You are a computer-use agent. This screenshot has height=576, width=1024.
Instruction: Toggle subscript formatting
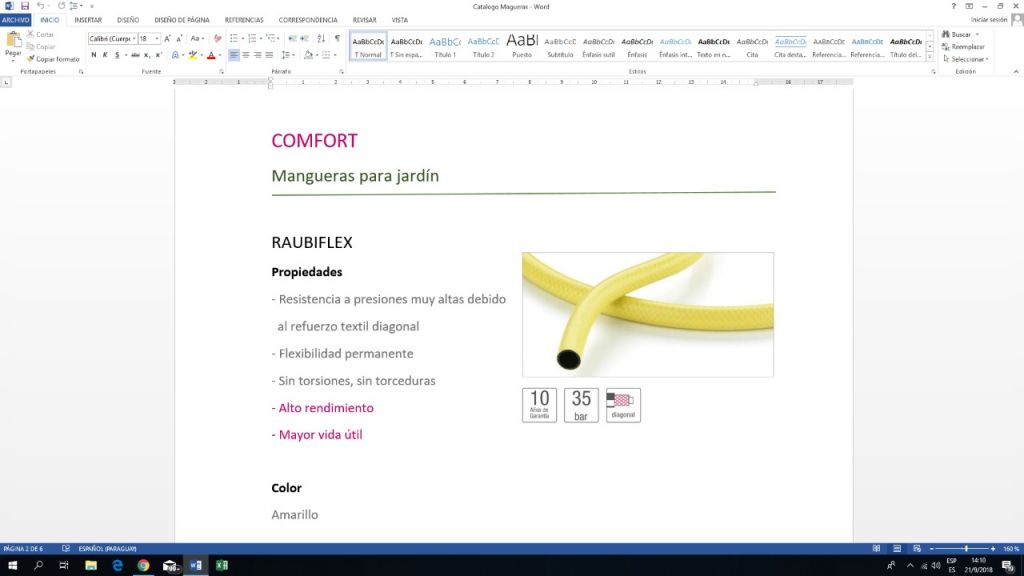tap(147, 55)
